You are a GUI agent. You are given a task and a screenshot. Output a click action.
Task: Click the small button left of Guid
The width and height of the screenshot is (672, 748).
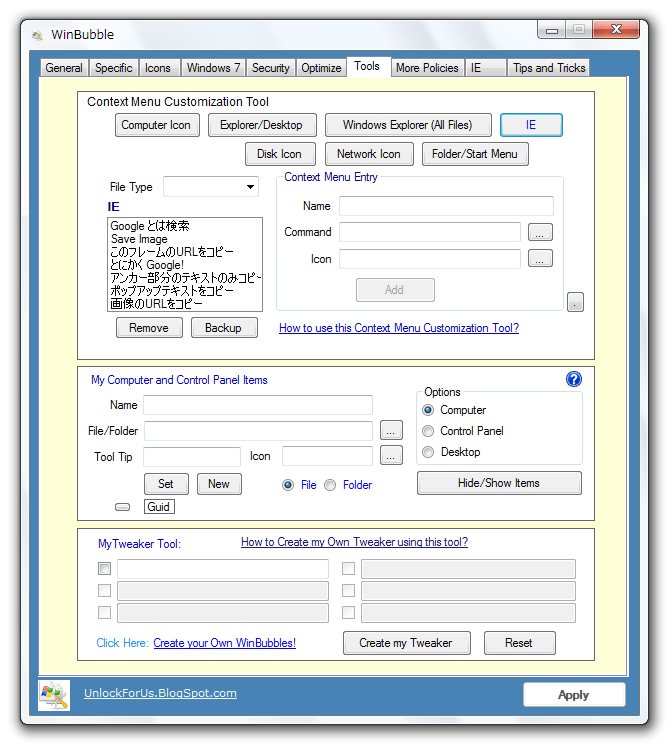point(123,507)
